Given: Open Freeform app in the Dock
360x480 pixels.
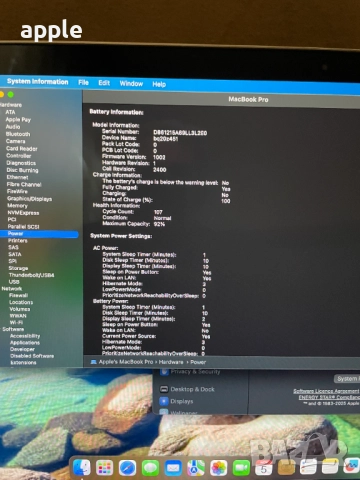Looking at the screenshot, I should [352, 465].
